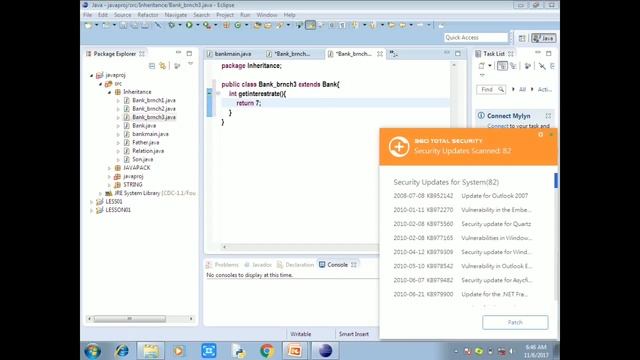640x360 pixels.
Task: Open Google Chrome from the taskbar
Action: [x=267, y=351]
